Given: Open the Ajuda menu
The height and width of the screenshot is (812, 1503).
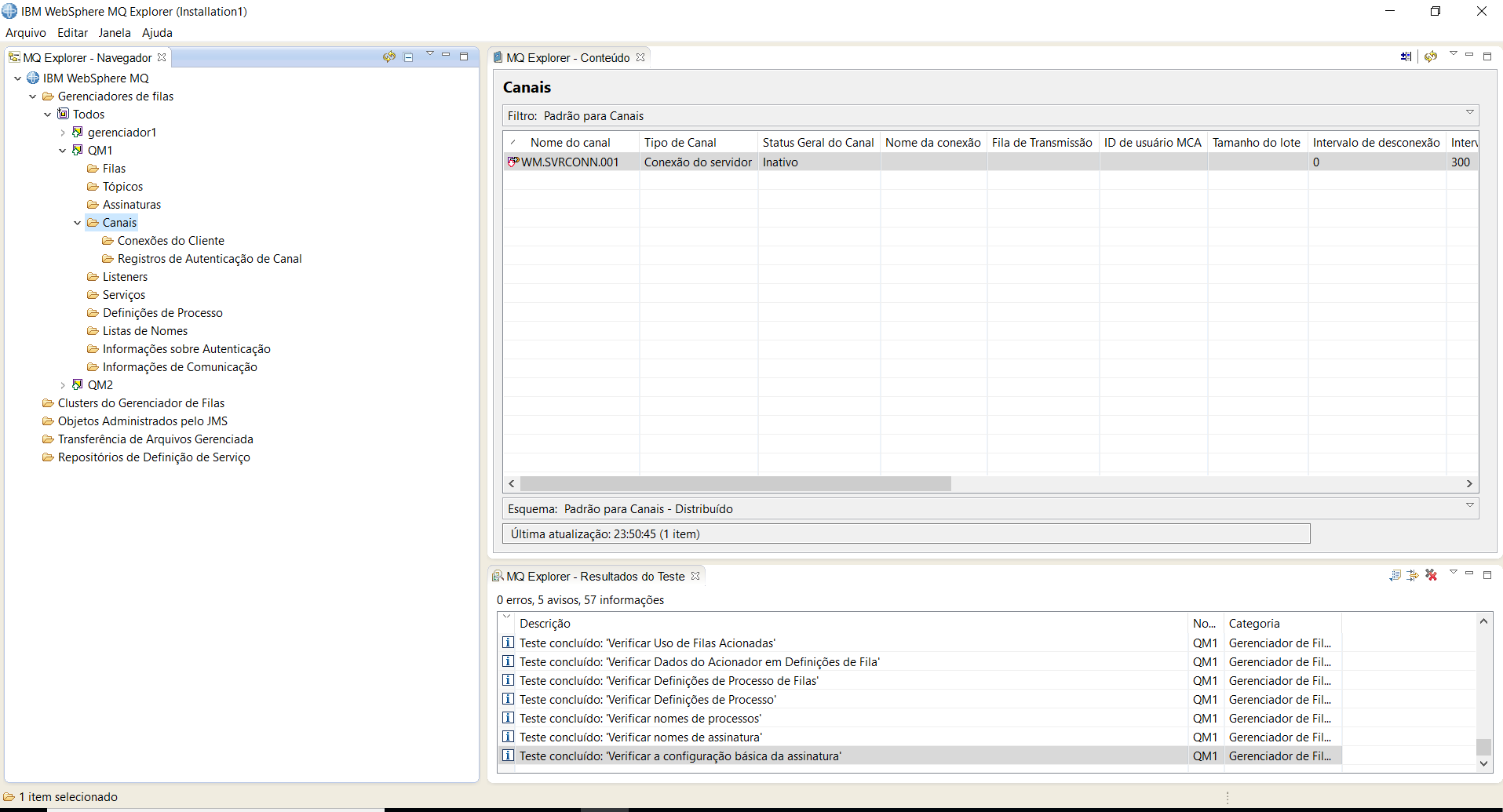Looking at the screenshot, I should (x=157, y=33).
